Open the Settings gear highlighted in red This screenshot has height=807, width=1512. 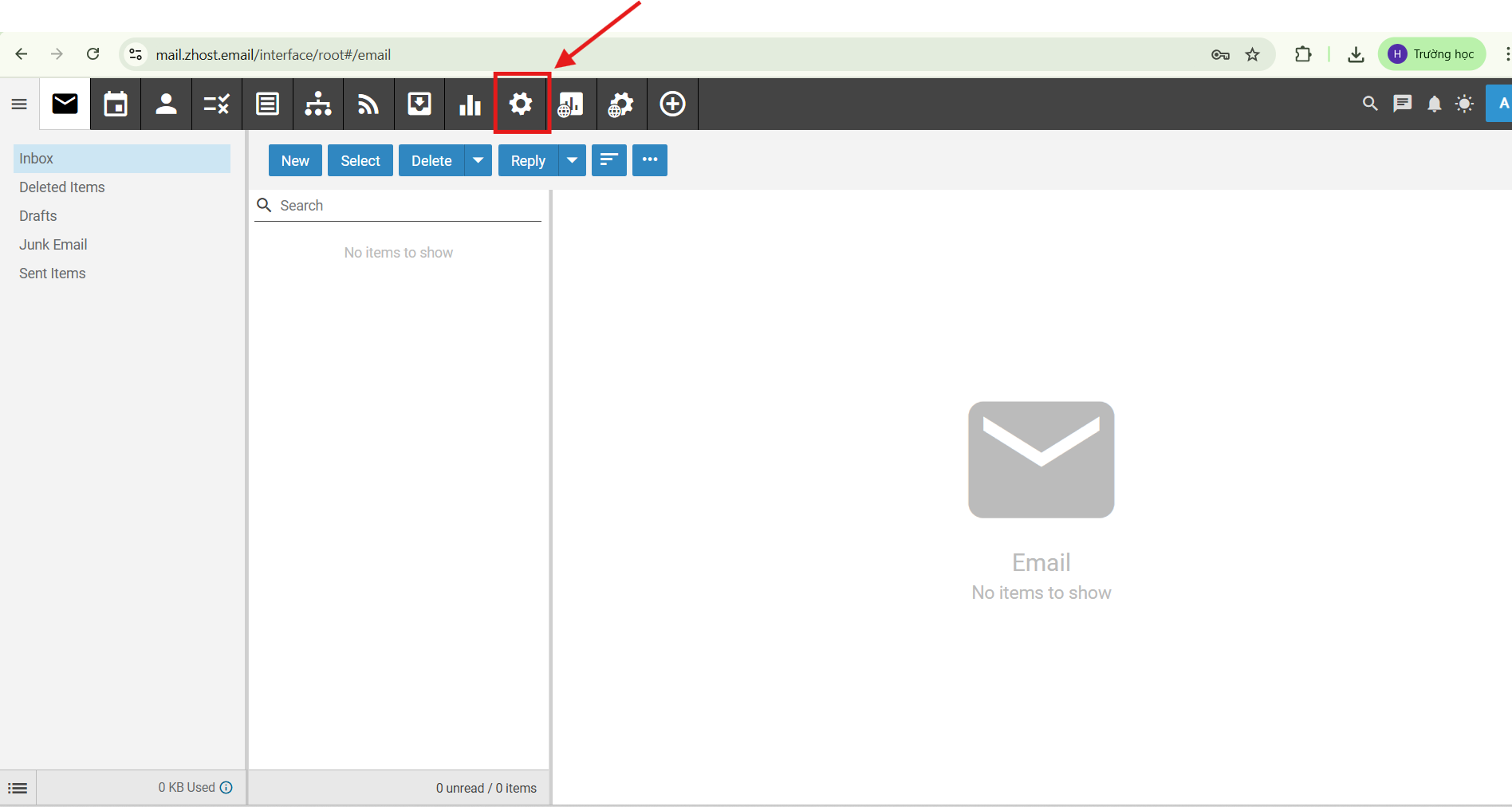point(521,104)
